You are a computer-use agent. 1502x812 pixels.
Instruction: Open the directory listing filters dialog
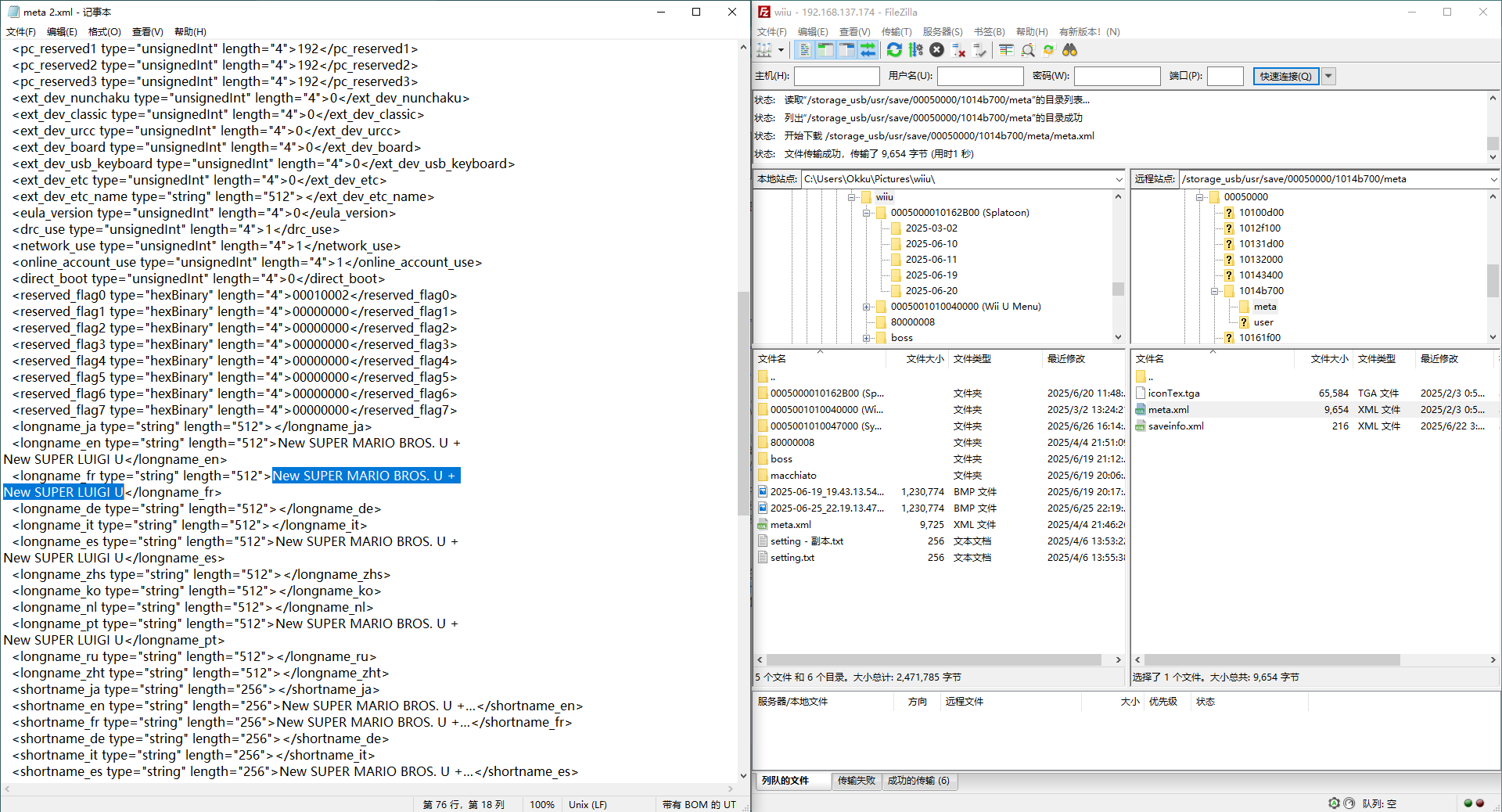click(x=1006, y=50)
